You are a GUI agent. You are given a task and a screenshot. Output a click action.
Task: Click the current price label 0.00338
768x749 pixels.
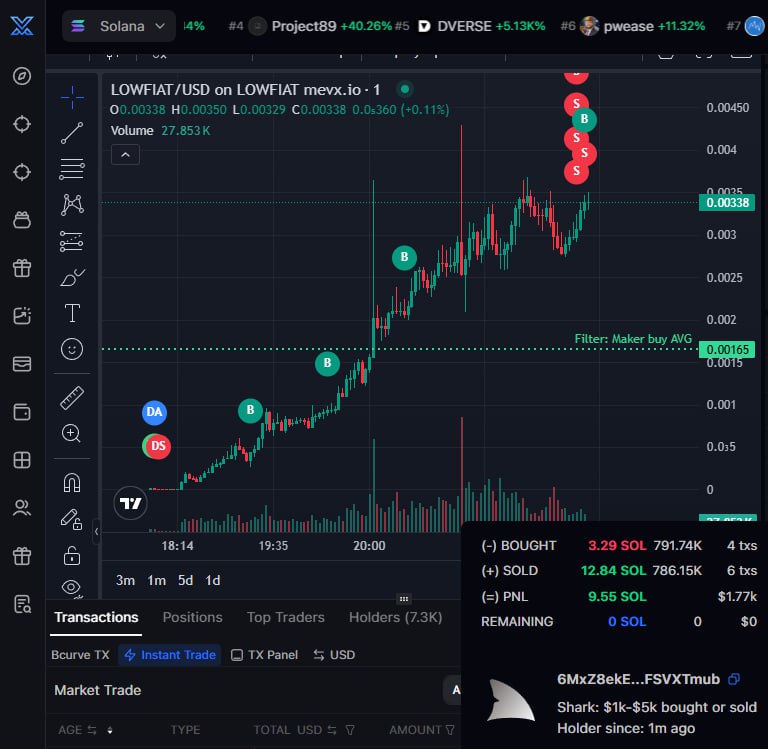tap(727, 202)
